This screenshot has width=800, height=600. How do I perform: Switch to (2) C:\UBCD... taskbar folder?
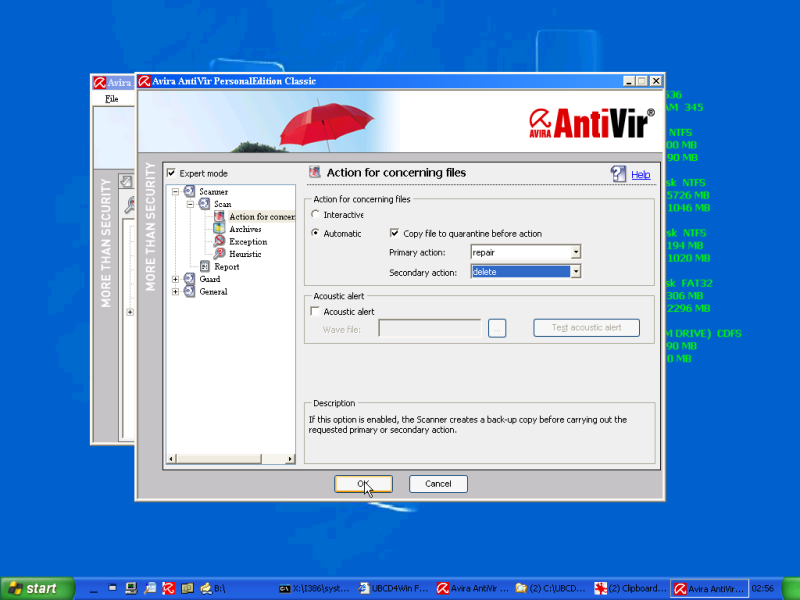pos(552,588)
